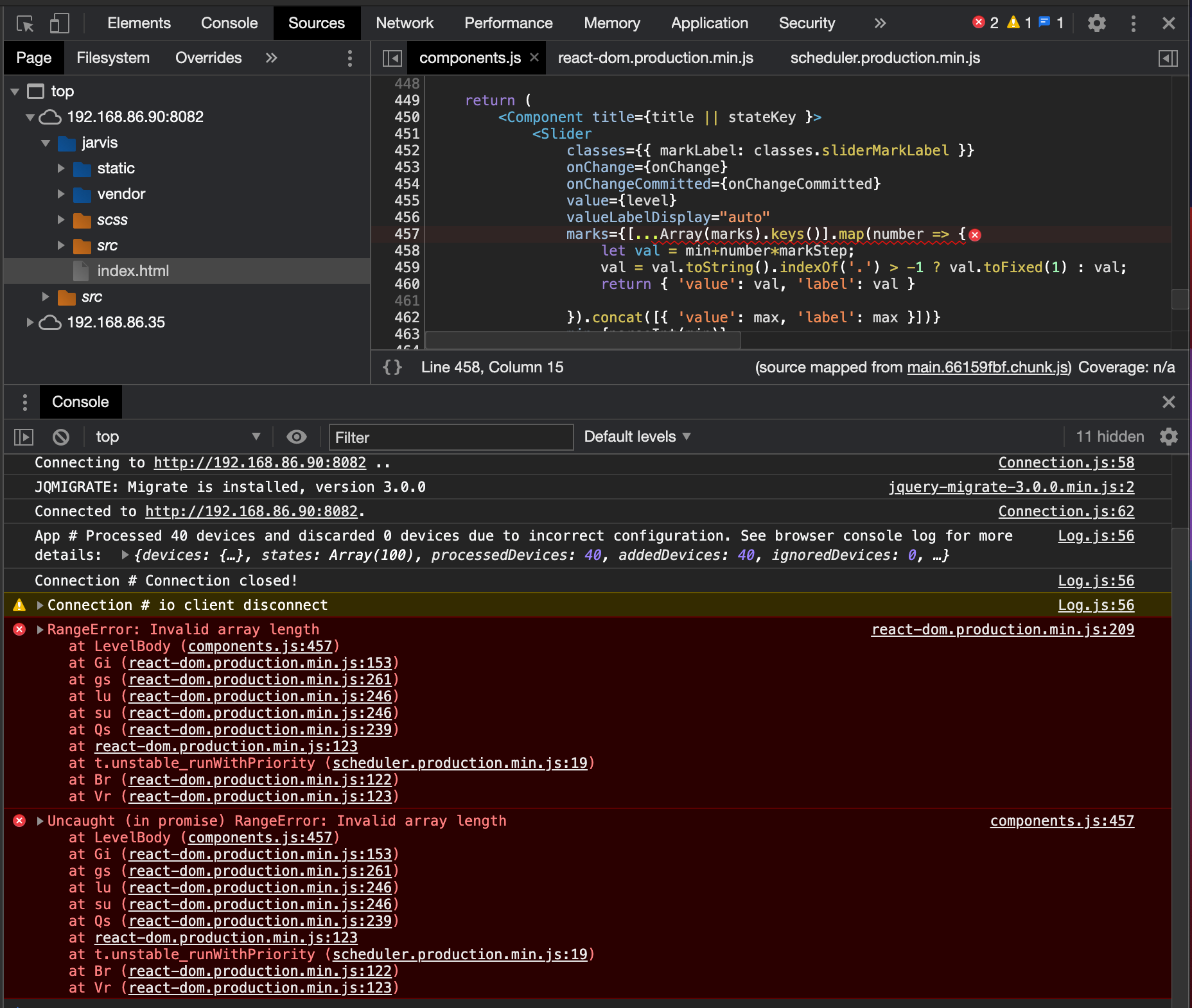
Task: Clear the console output
Action: pos(61,437)
